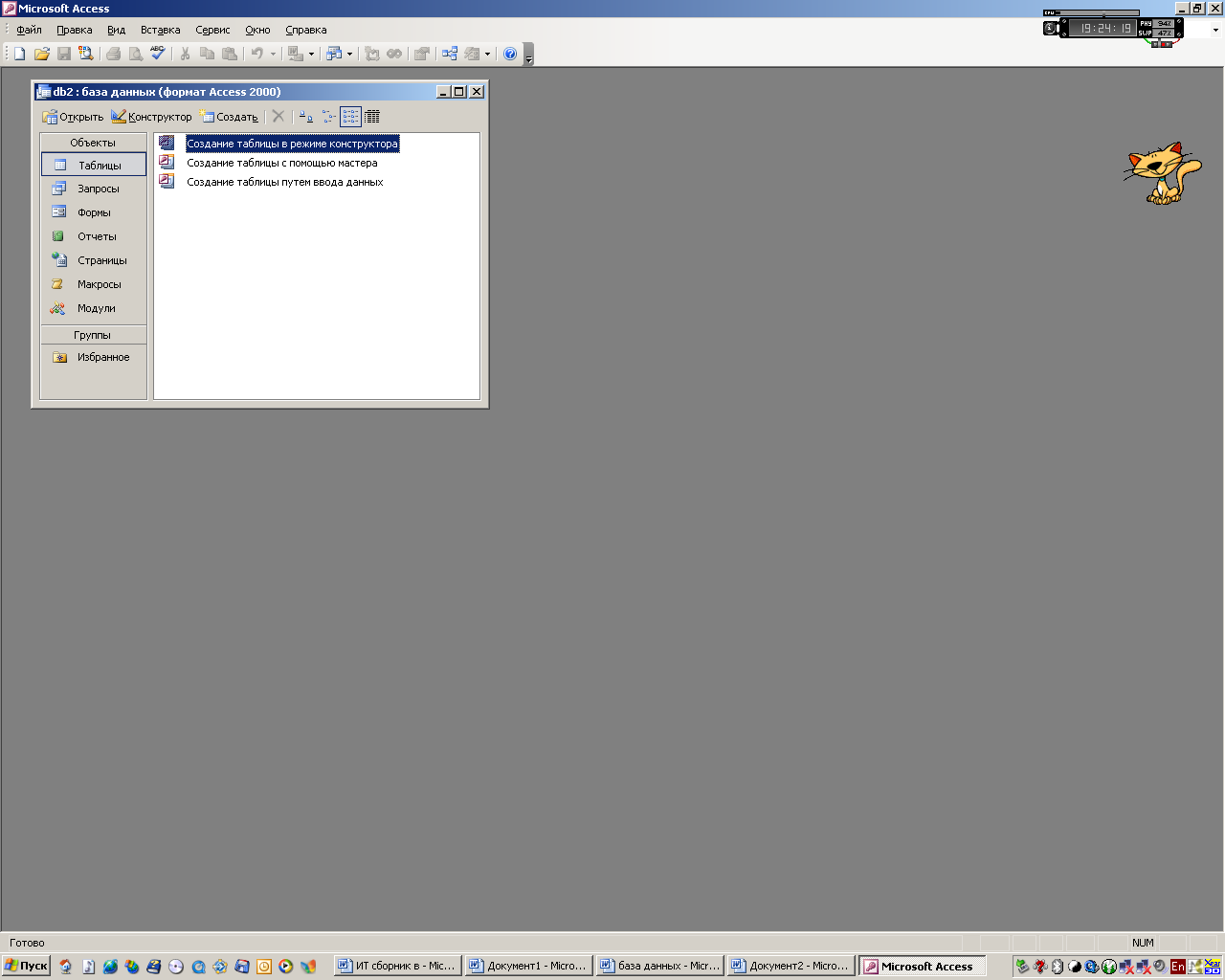
Task: Click the Пуск start button
Action: tap(26, 966)
